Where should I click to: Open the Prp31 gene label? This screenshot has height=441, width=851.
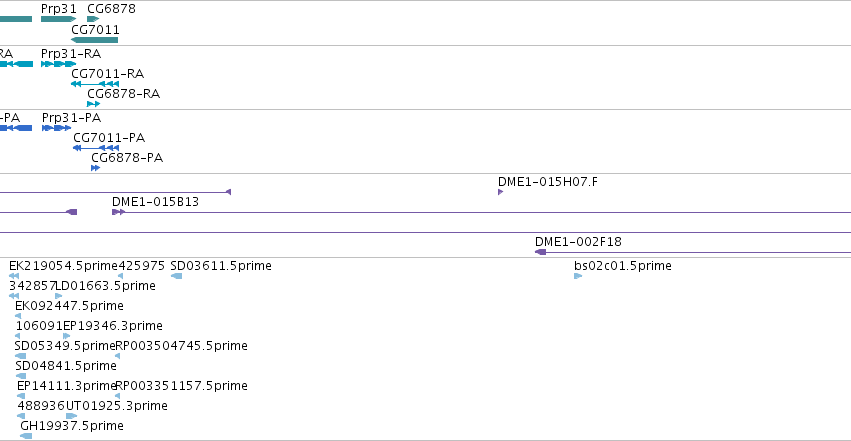click(x=59, y=9)
